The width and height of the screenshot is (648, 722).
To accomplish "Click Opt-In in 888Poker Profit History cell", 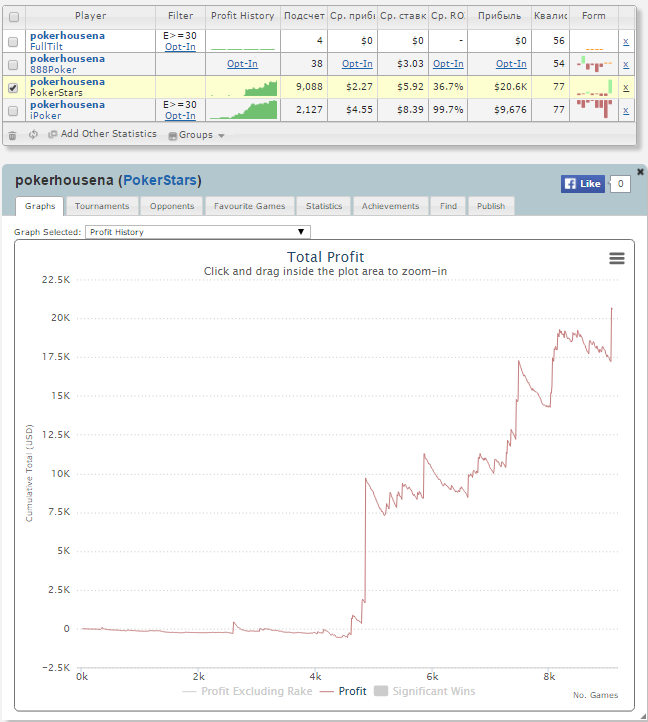I will (242, 64).
